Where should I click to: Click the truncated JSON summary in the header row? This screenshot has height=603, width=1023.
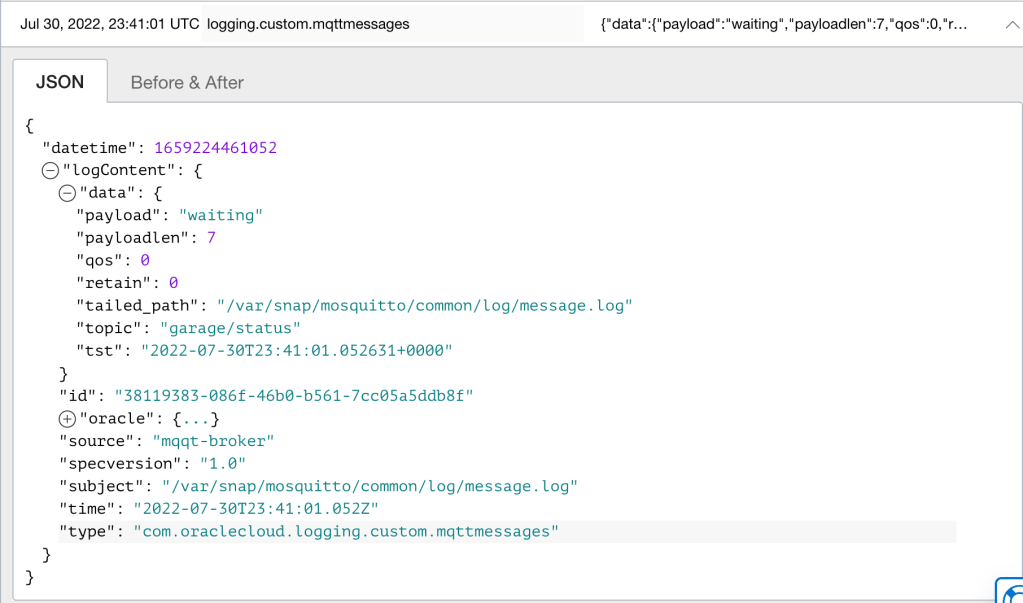(783, 23)
